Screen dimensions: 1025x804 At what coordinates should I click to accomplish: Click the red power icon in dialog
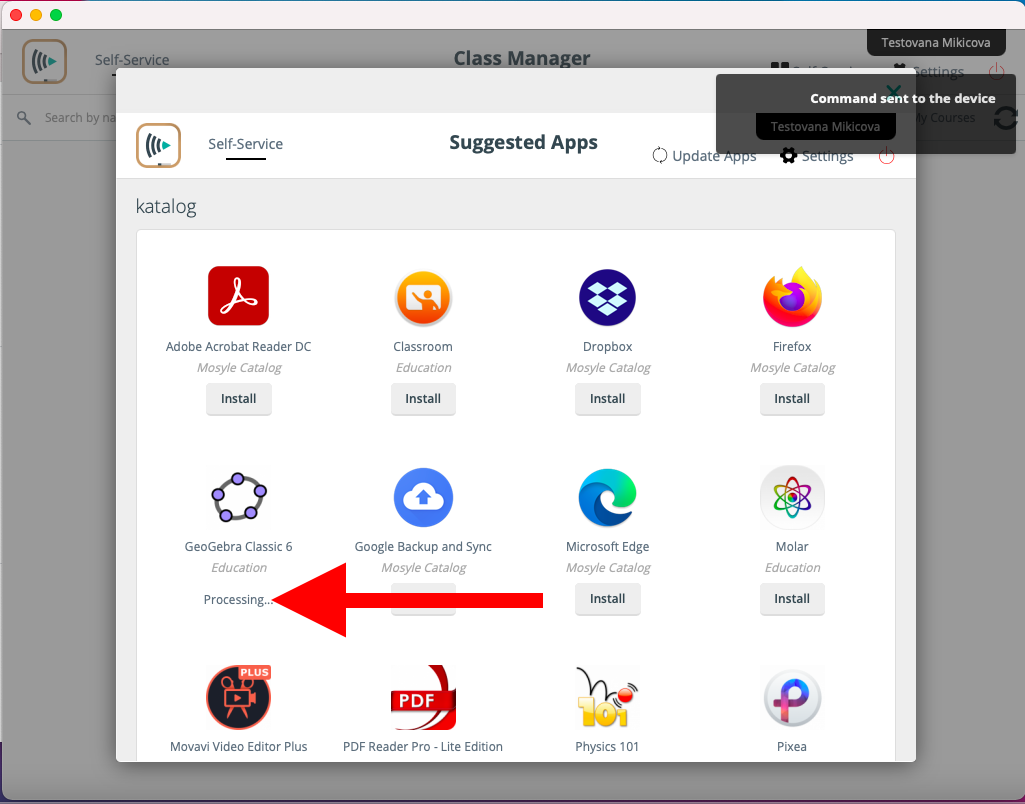[886, 156]
